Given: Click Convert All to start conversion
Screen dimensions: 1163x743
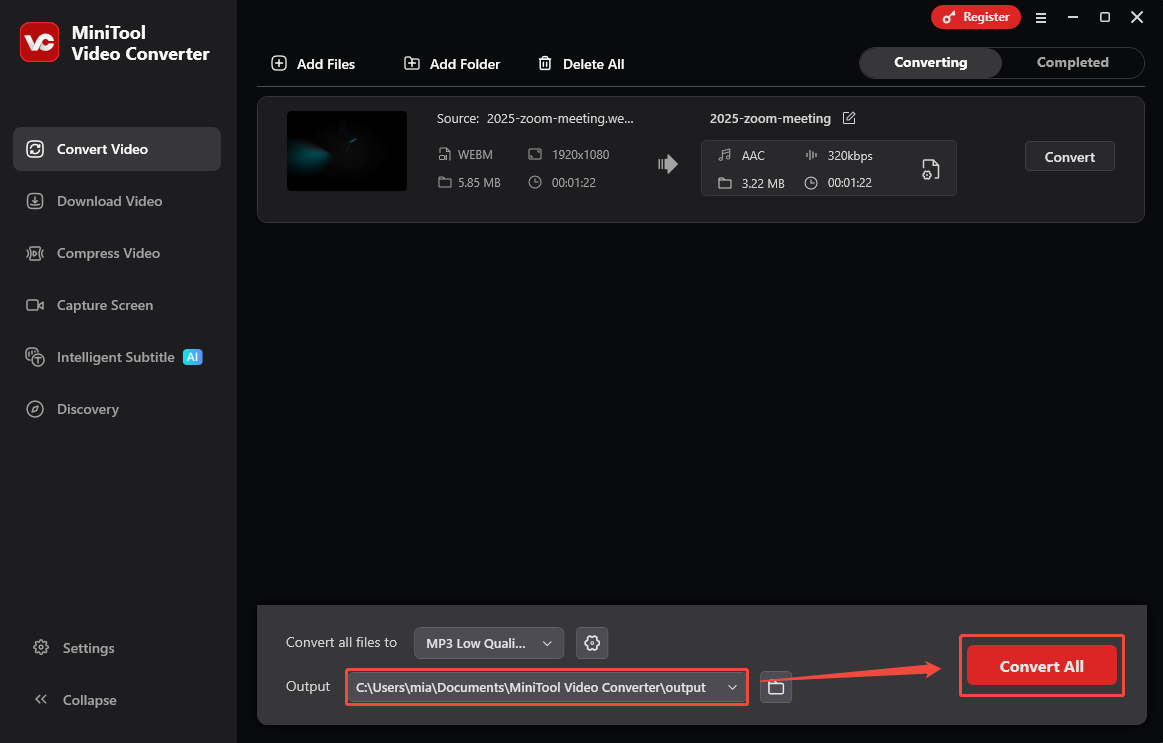Looking at the screenshot, I should 1041,665.
